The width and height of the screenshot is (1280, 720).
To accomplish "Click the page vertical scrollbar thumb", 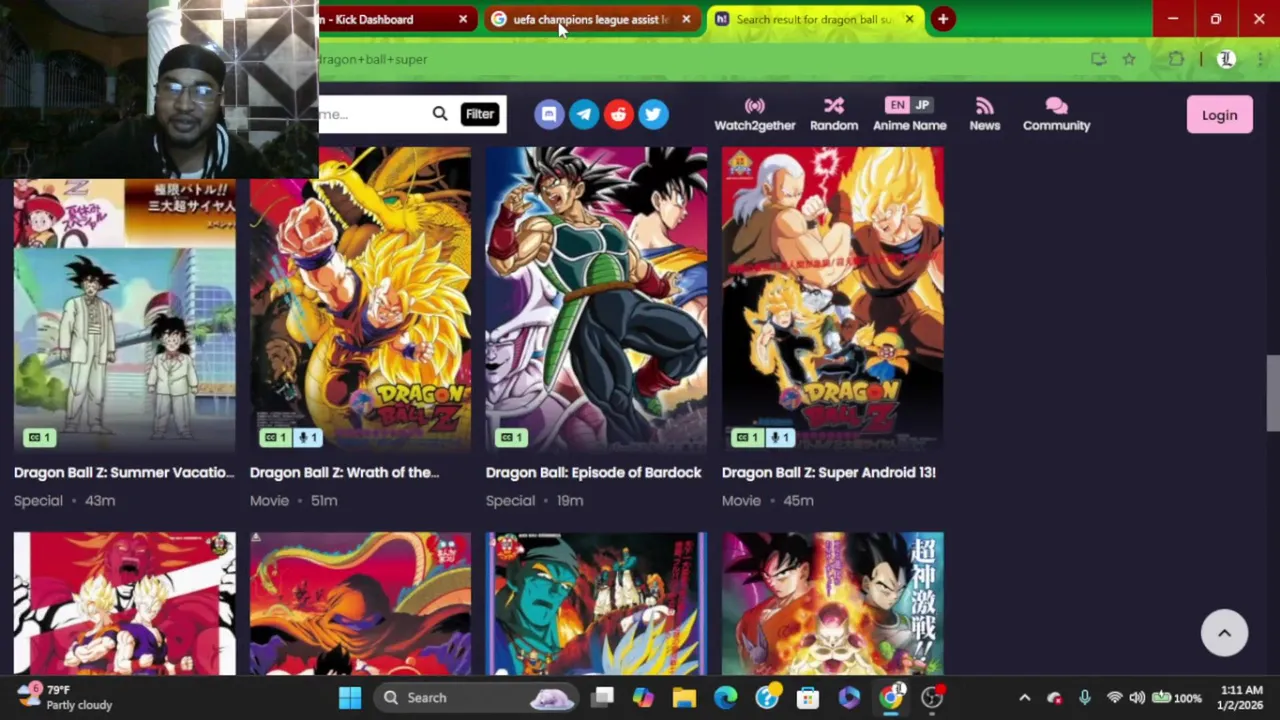I will [1272, 393].
